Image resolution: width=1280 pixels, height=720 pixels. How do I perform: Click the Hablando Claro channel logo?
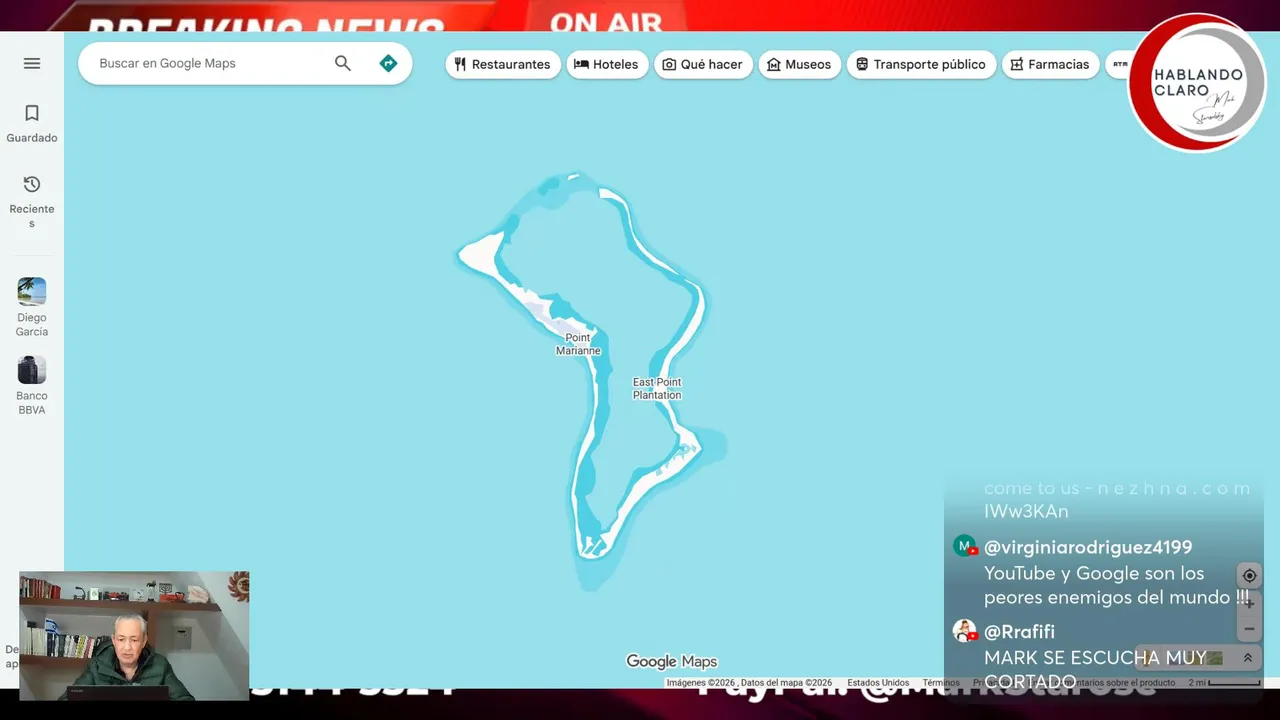[x=1197, y=83]
